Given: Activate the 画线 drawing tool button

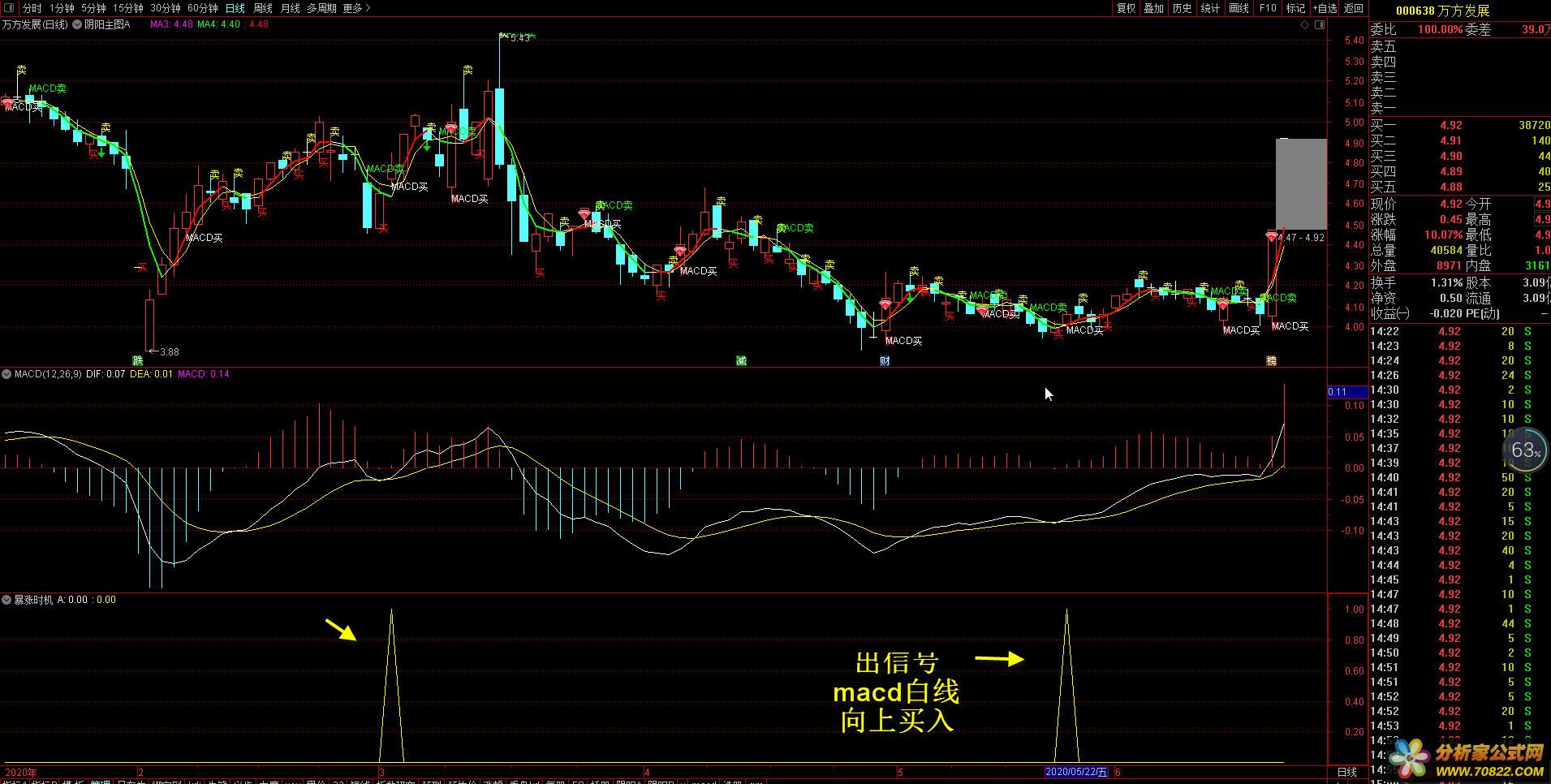Looking at the screenshot, I should pos(1239,8).
